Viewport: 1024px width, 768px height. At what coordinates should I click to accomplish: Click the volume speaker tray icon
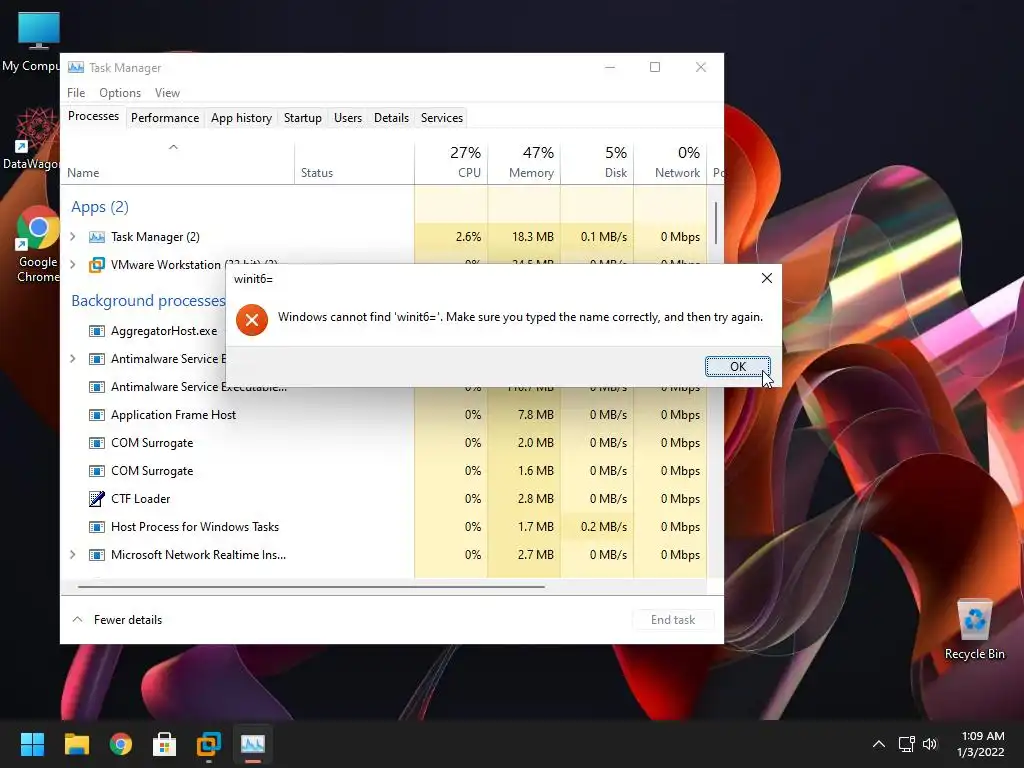(x=930, y=744)
